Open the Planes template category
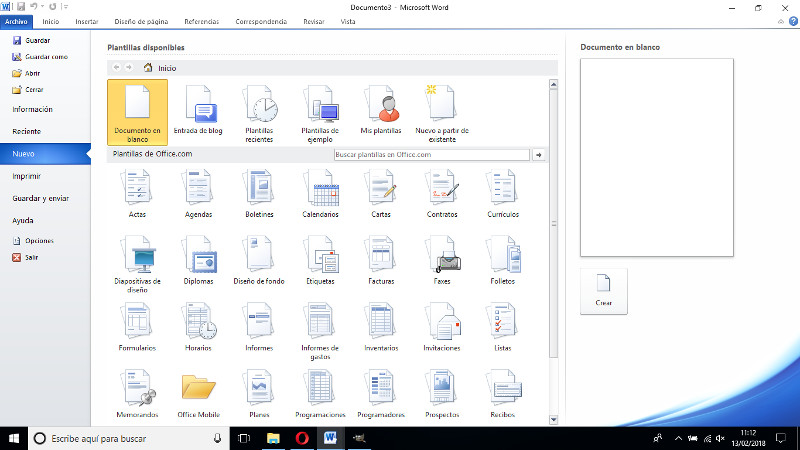 click(259, 394)
